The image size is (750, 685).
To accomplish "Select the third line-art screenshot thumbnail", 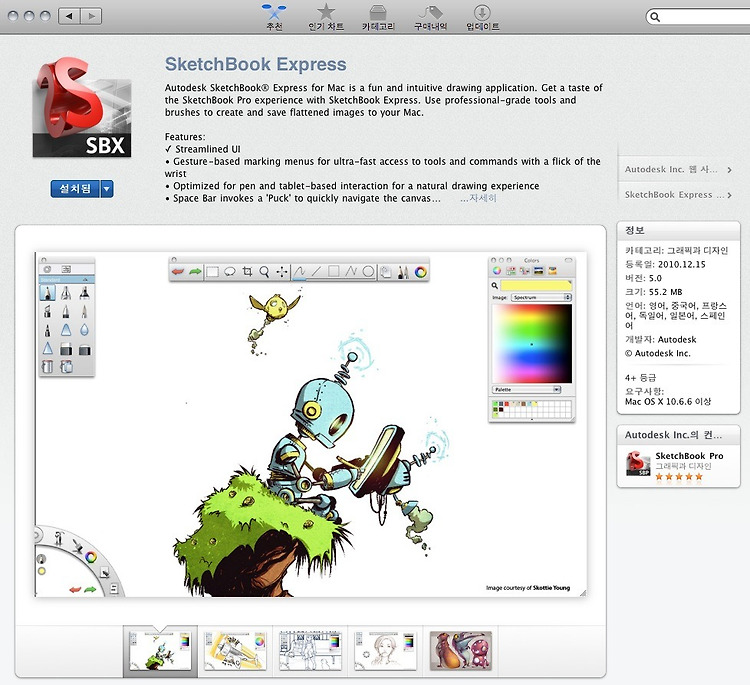I will click(310, 651).
